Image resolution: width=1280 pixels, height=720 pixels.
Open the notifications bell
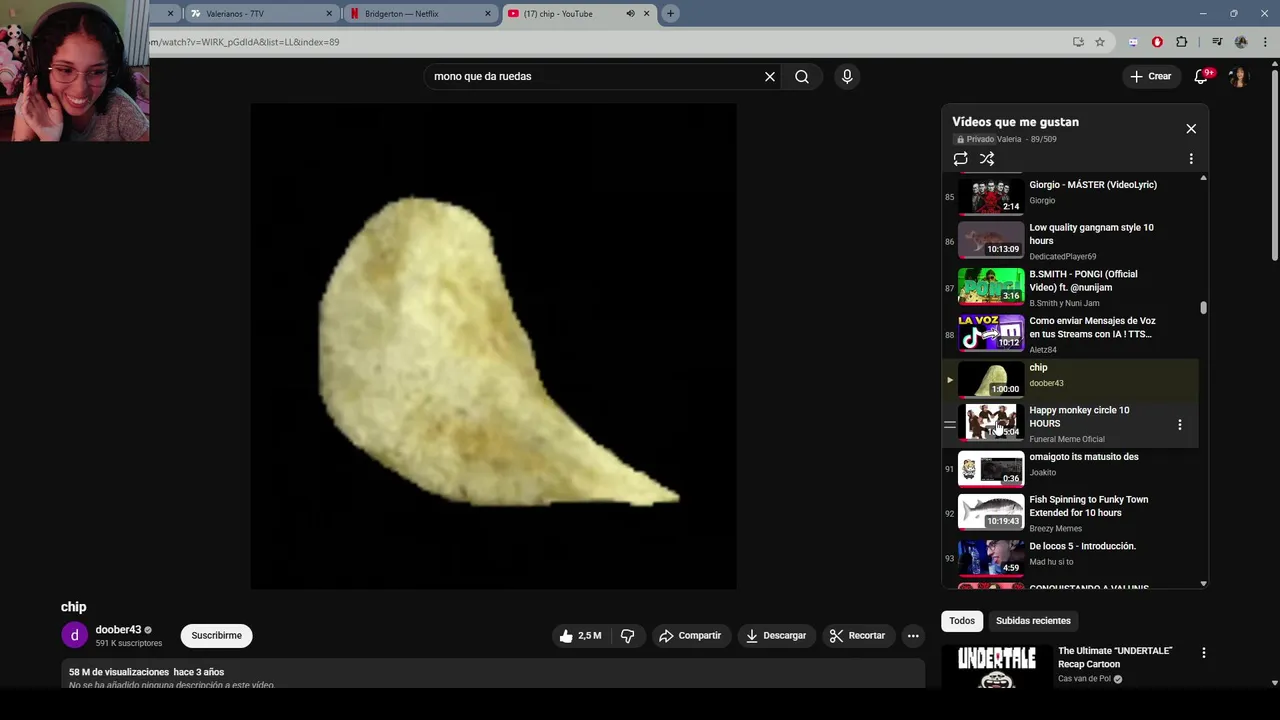1201,77
